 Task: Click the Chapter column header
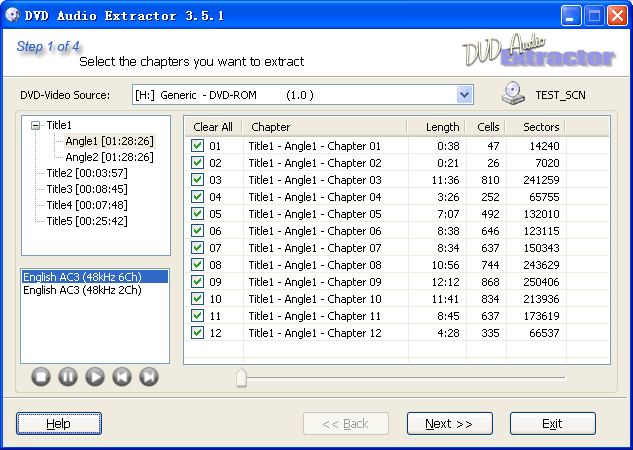[325, 127]
